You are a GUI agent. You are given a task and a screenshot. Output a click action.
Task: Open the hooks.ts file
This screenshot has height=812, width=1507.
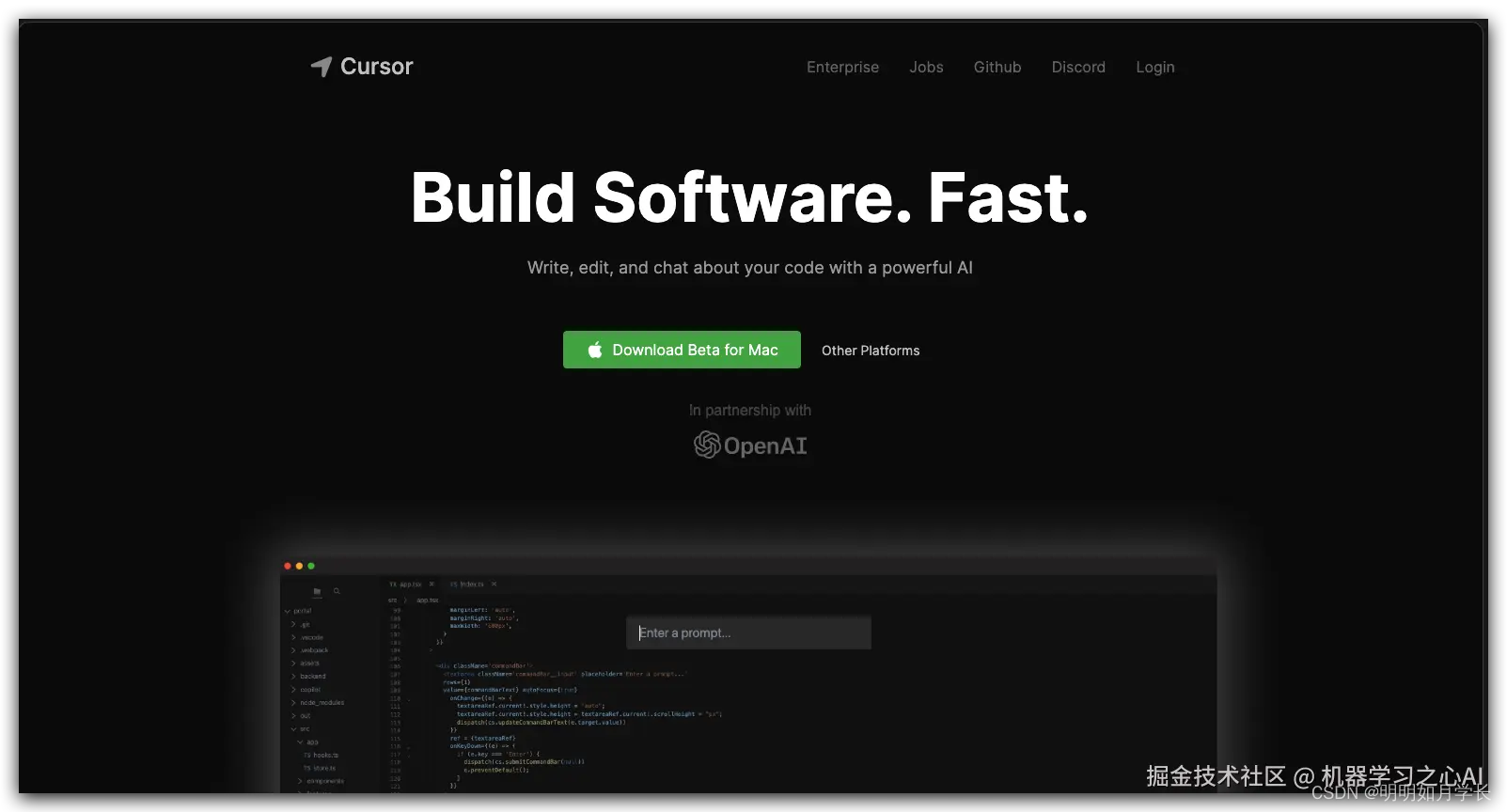[321, 756]
